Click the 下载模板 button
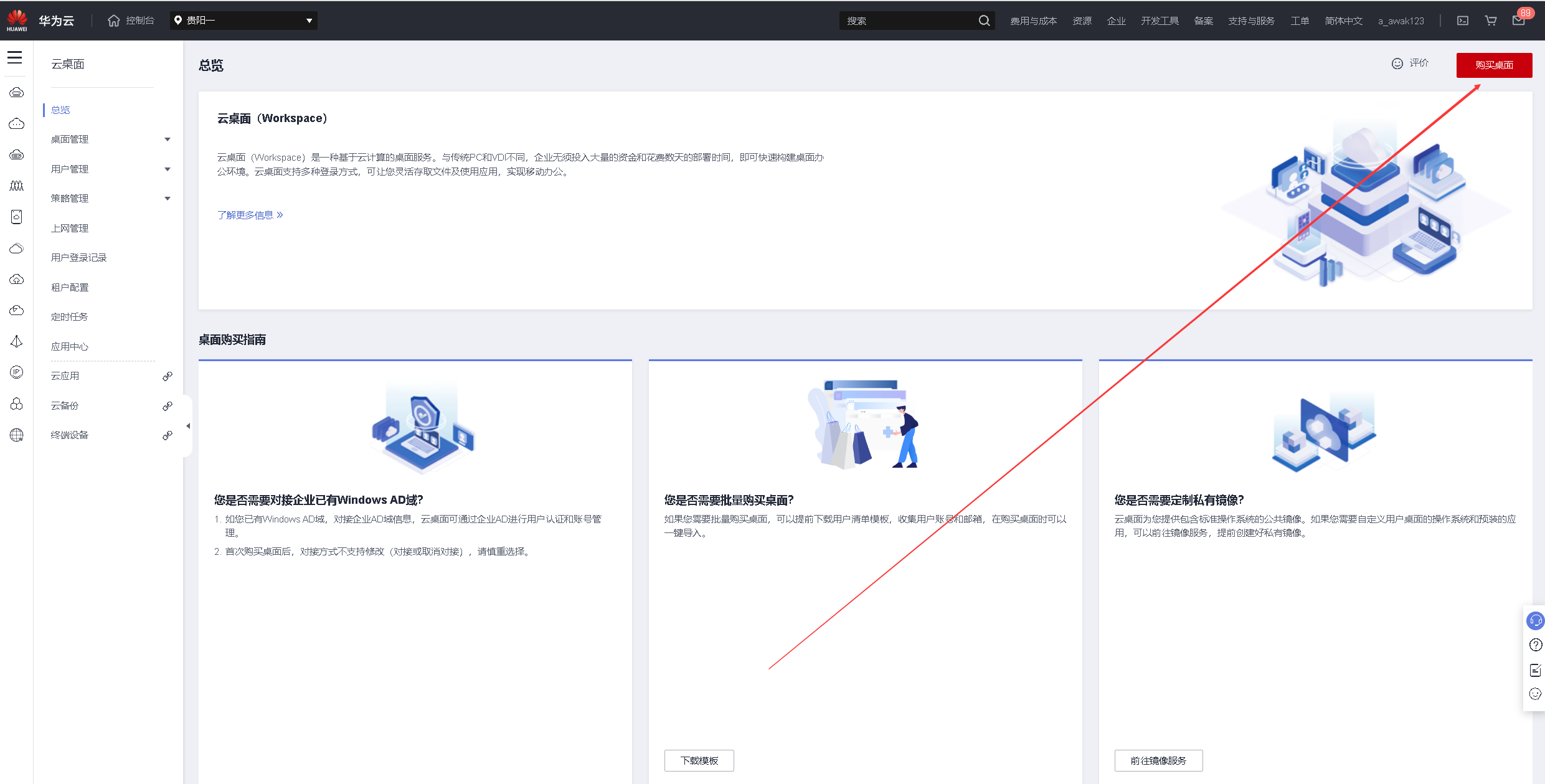1545x784 pixels. click(699, 760)
